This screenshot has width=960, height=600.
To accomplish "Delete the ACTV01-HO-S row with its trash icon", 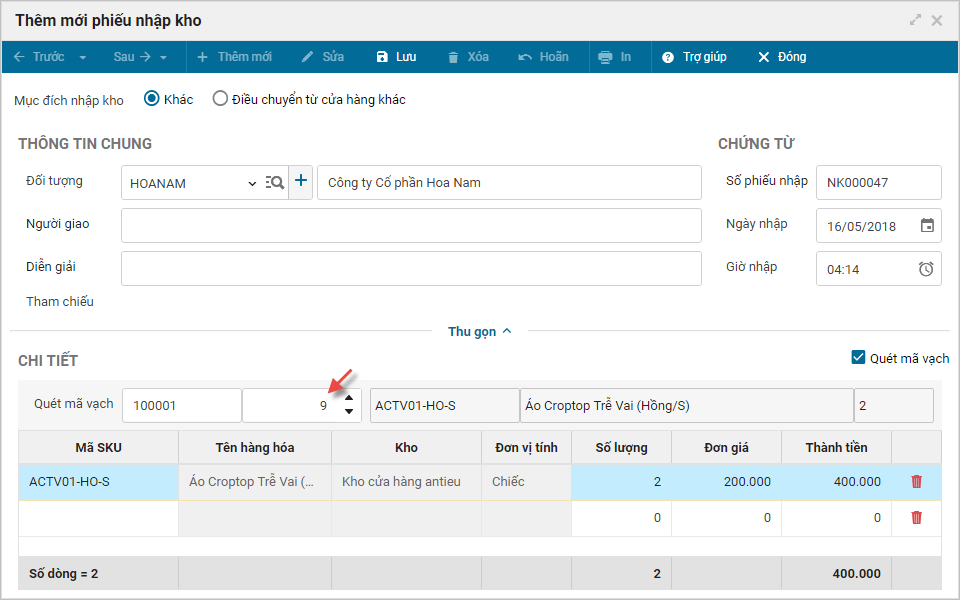I will pyautogui.click(x=916, y=482).
